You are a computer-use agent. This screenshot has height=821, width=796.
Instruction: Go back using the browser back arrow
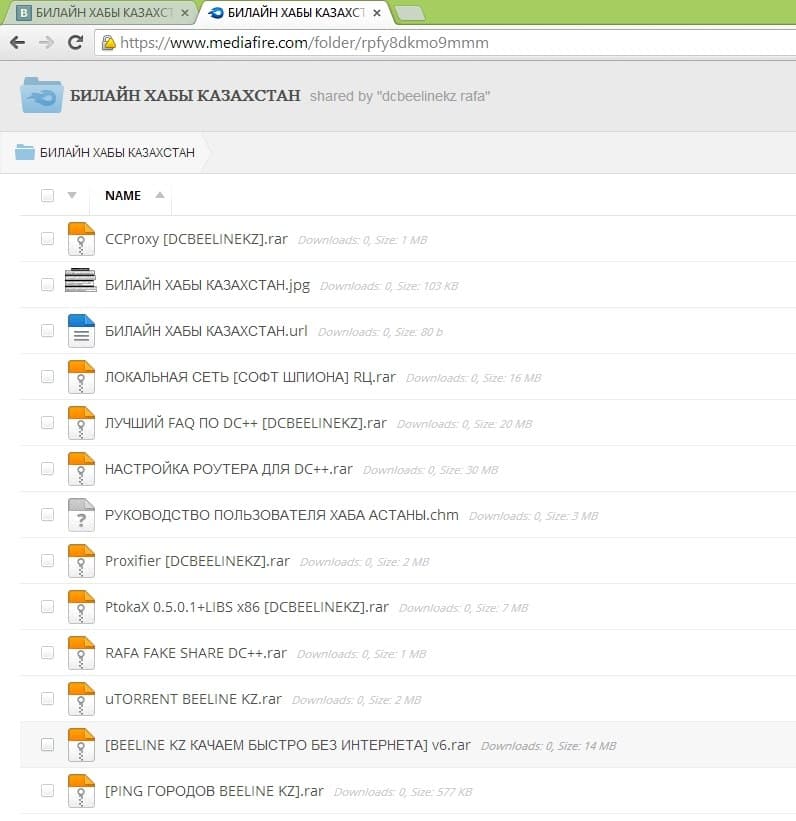[17, 42]
